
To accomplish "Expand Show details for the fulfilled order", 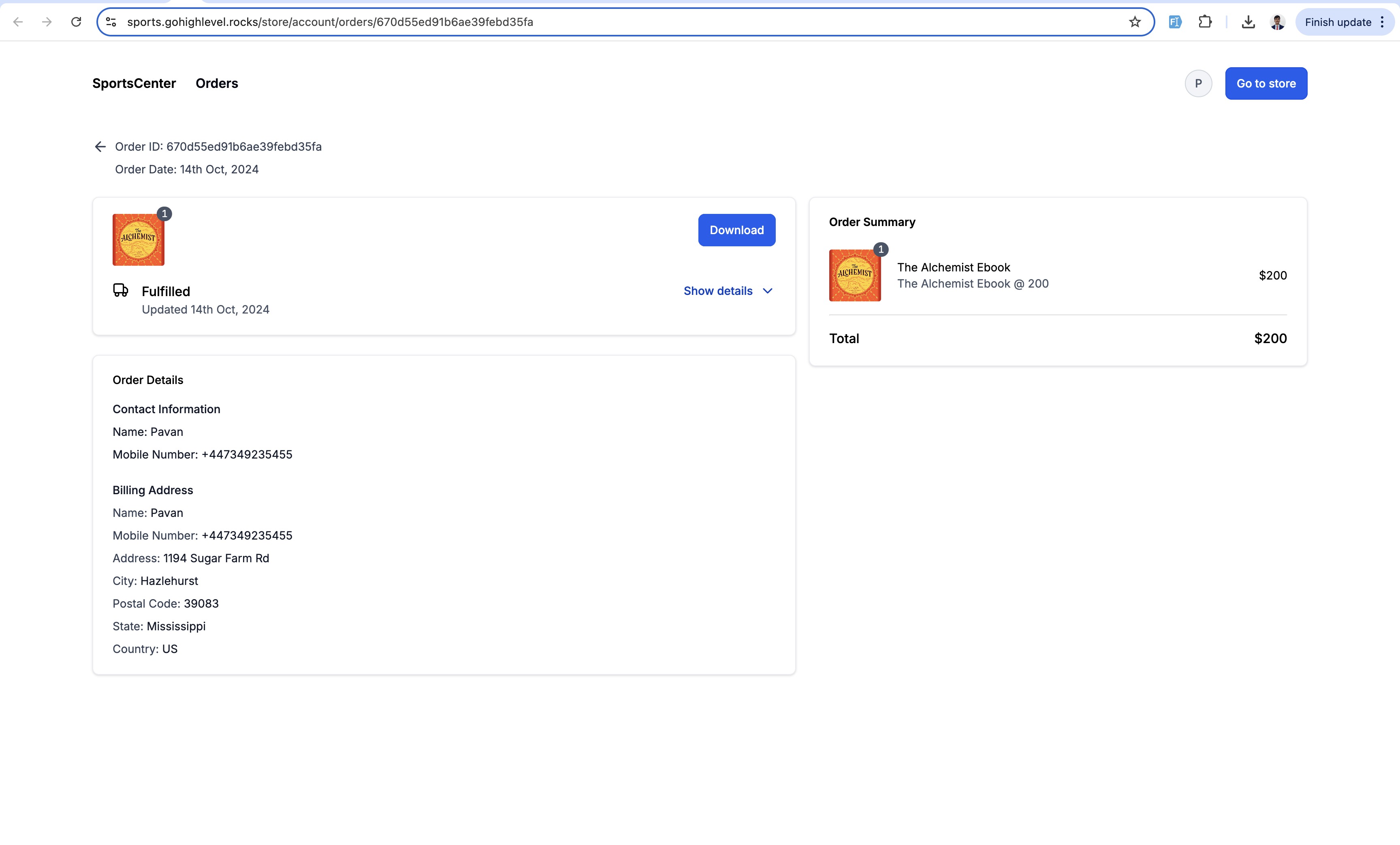I will [x=728, y=291].
